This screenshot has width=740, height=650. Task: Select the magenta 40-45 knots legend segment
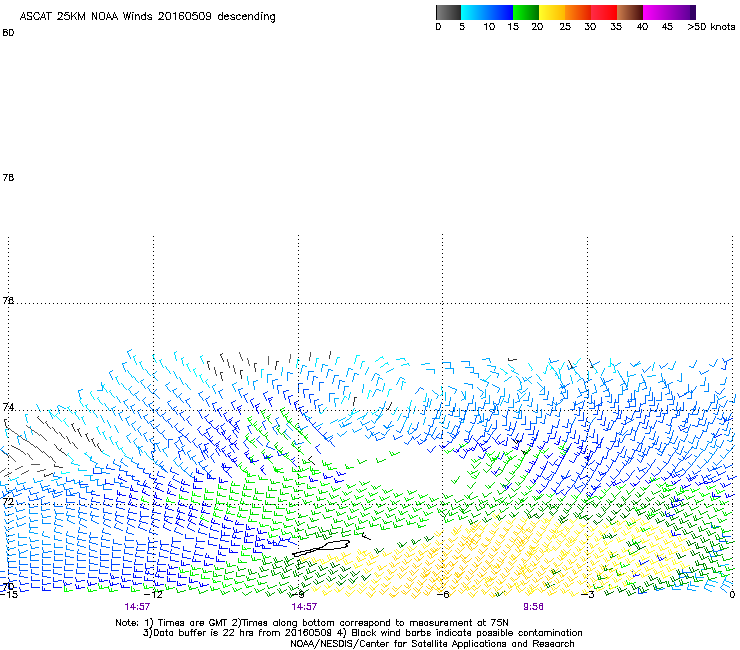click(656, 12)
